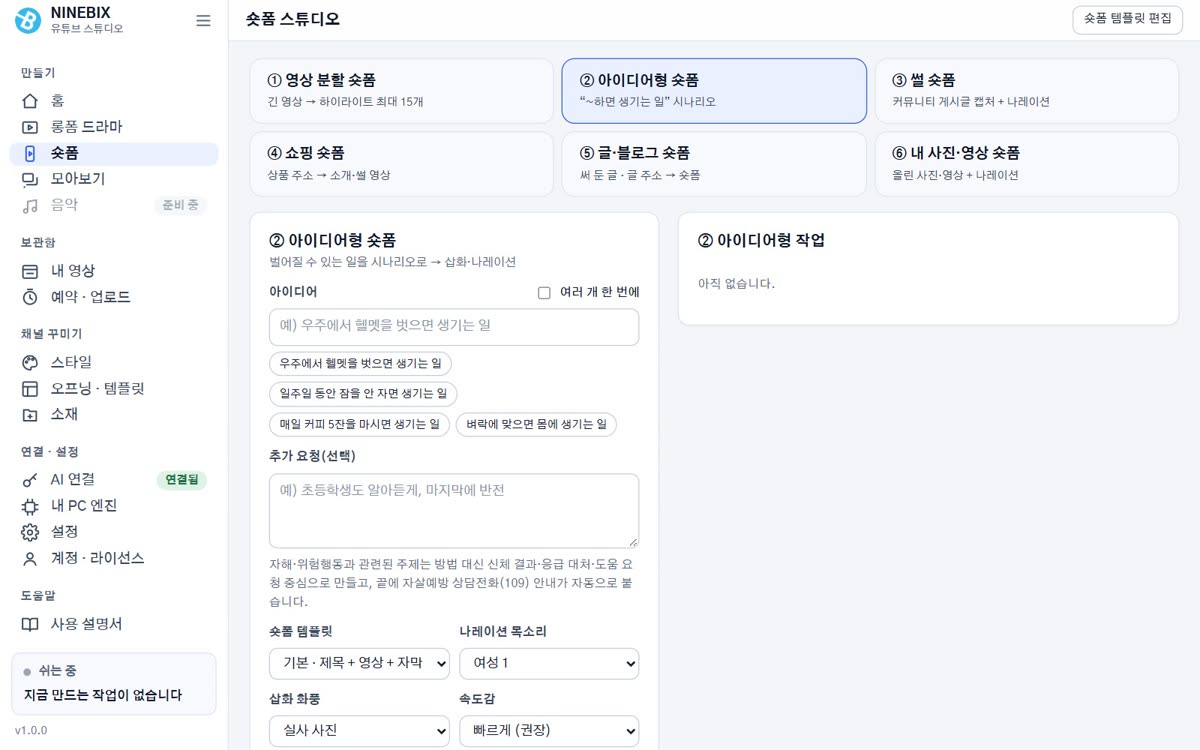Click the 롱폼 드라마 video icon

30,127
